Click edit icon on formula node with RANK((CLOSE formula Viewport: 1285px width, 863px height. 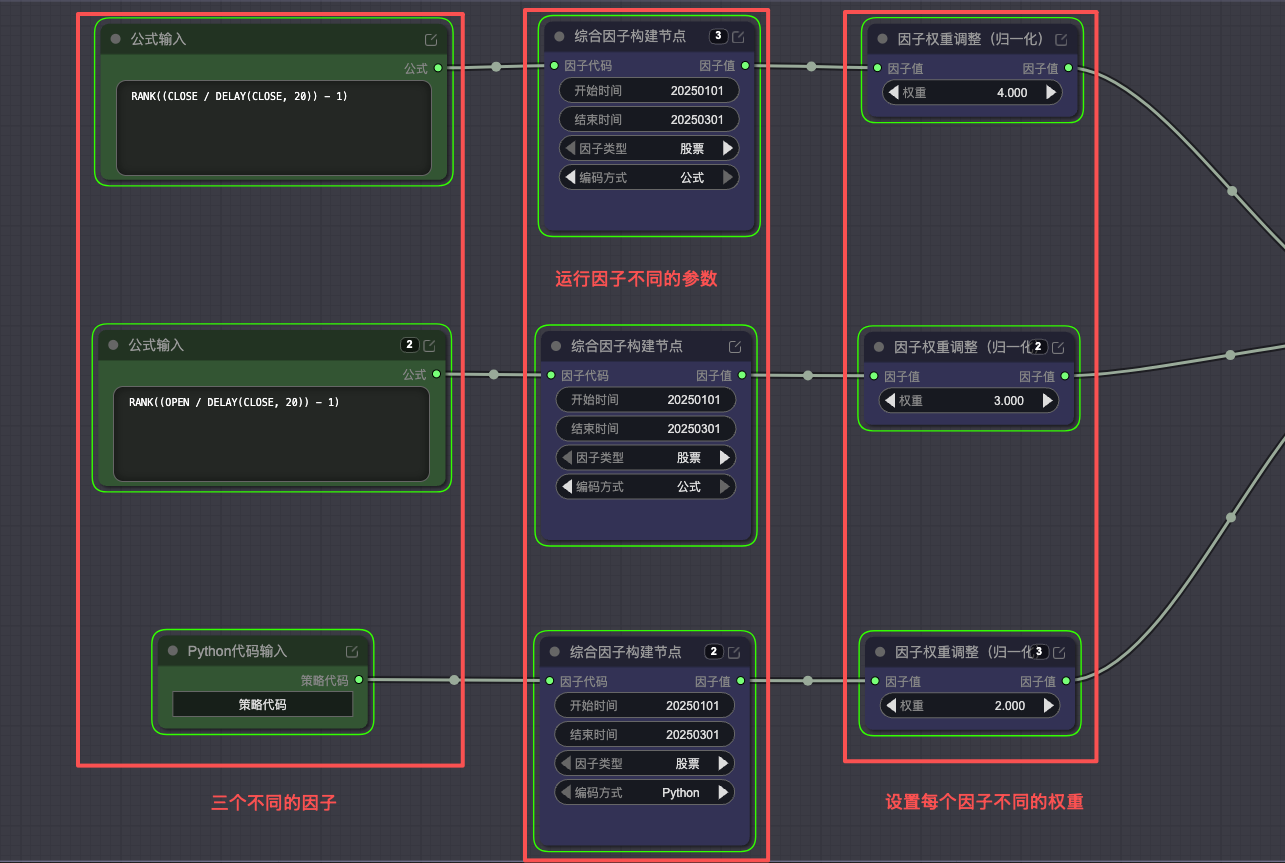[x=431, y=40]
